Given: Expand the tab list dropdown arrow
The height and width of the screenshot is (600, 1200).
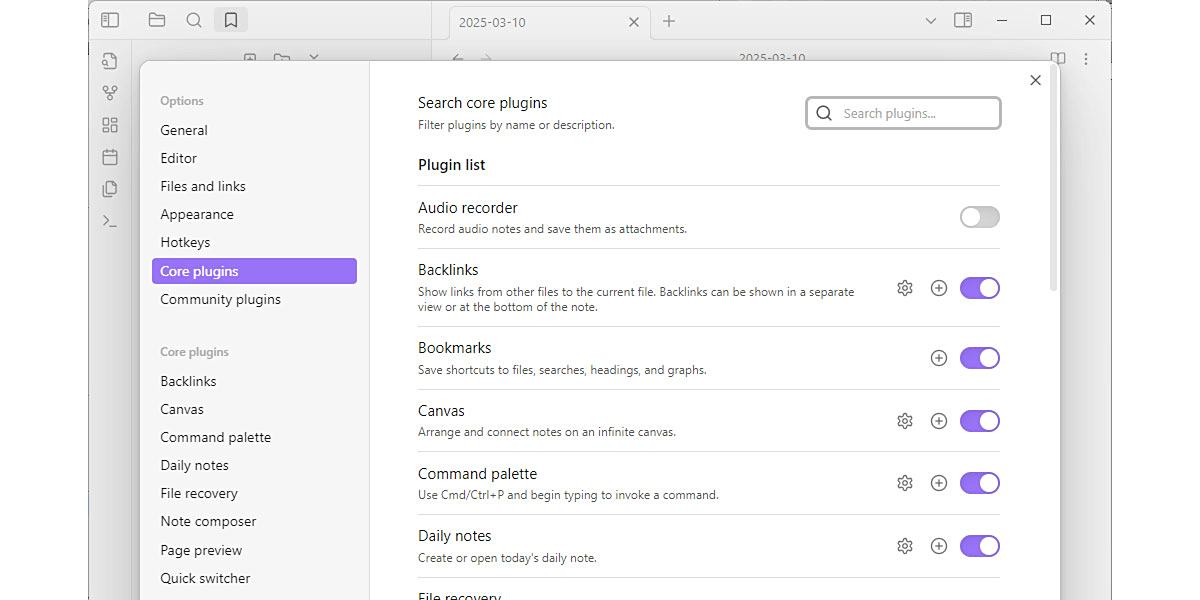Looking at the screenshot, I should (x=930, y=20).
